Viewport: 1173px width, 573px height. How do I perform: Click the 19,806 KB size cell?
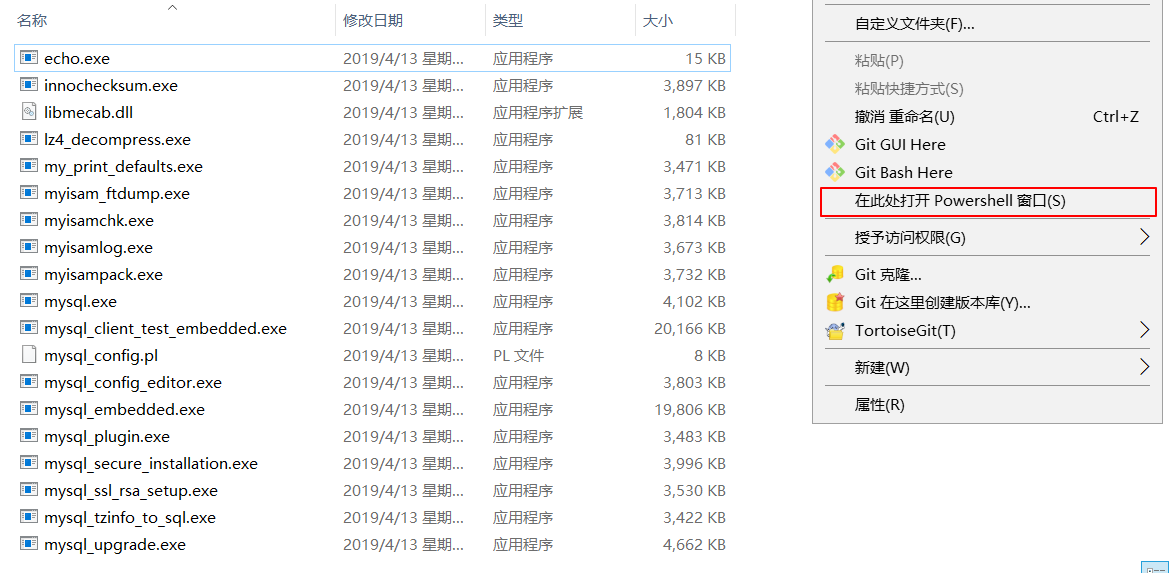coord(689,409)
